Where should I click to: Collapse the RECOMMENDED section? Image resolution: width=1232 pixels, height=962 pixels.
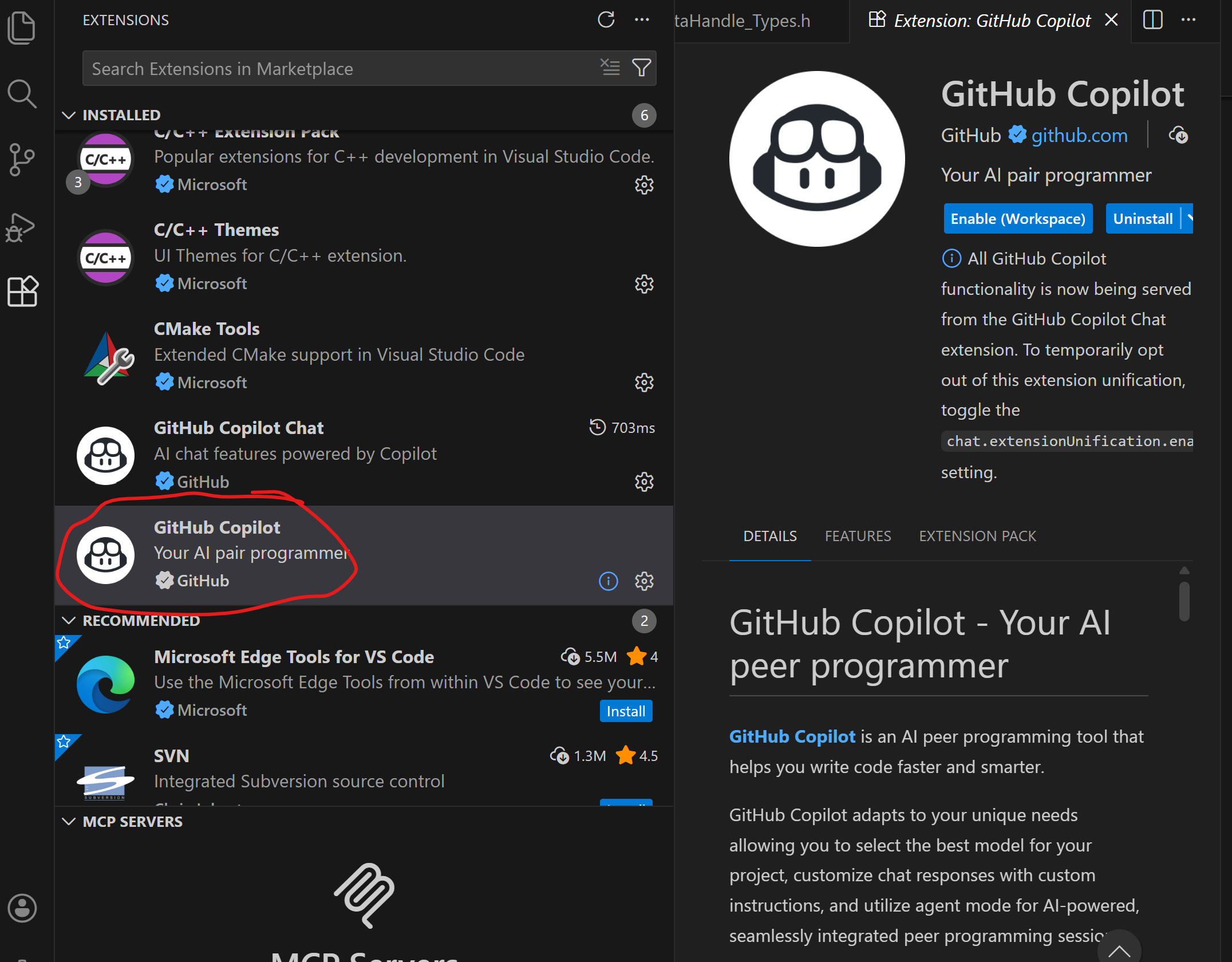[x=69, y=621]
